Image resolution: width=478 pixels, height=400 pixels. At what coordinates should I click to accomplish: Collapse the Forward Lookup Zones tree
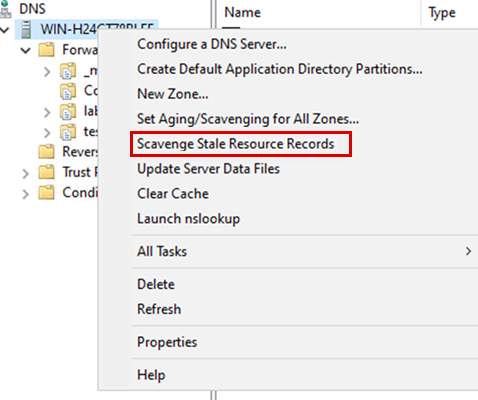click(x=26, y=51)
